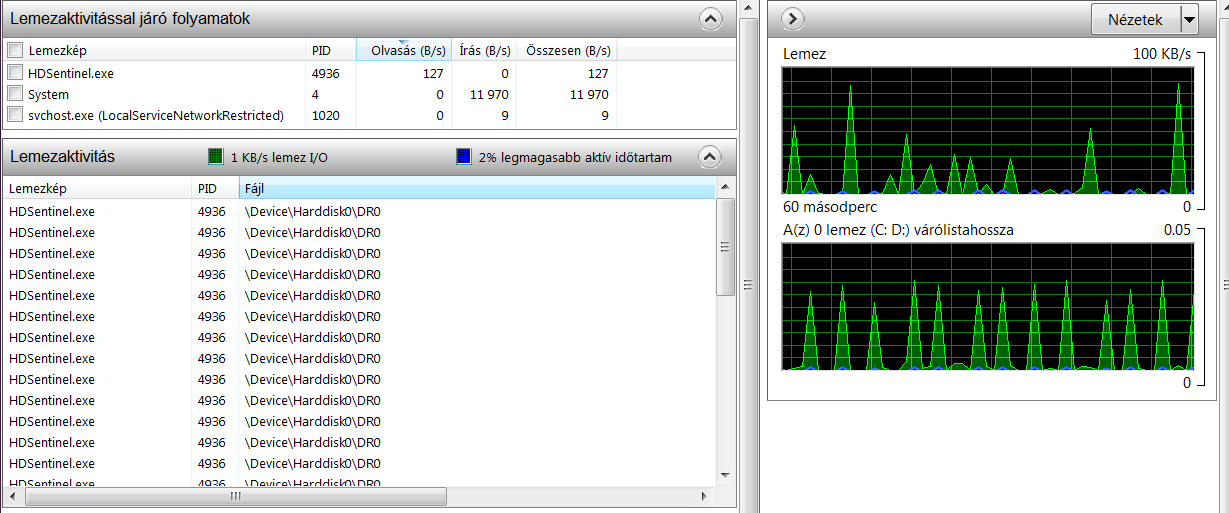1229x513 pixels.
Task: Click the disk queue length (várólistahossza) graph
Action: 988,307
